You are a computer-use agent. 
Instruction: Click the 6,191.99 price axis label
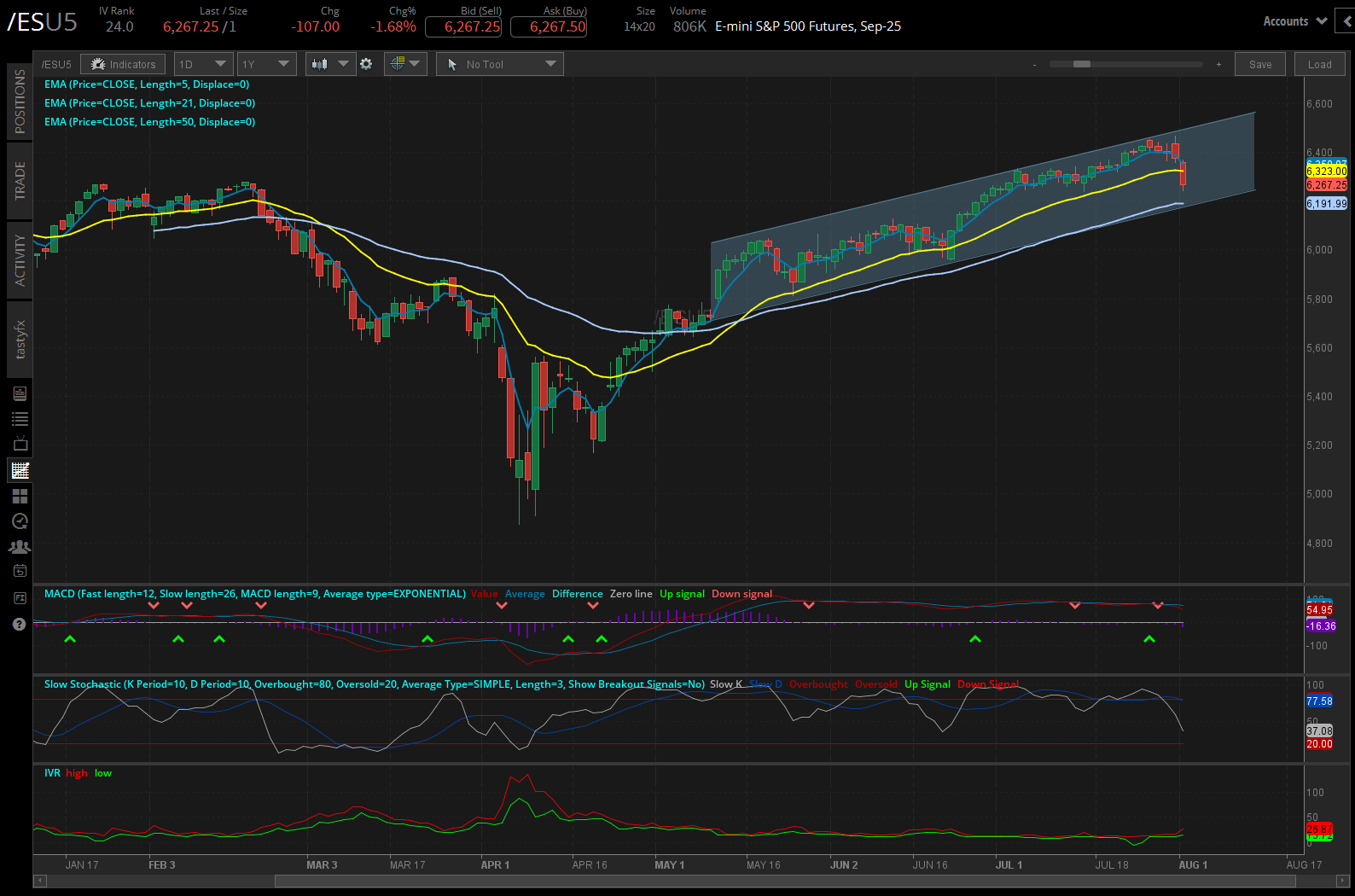(1327, 204)
